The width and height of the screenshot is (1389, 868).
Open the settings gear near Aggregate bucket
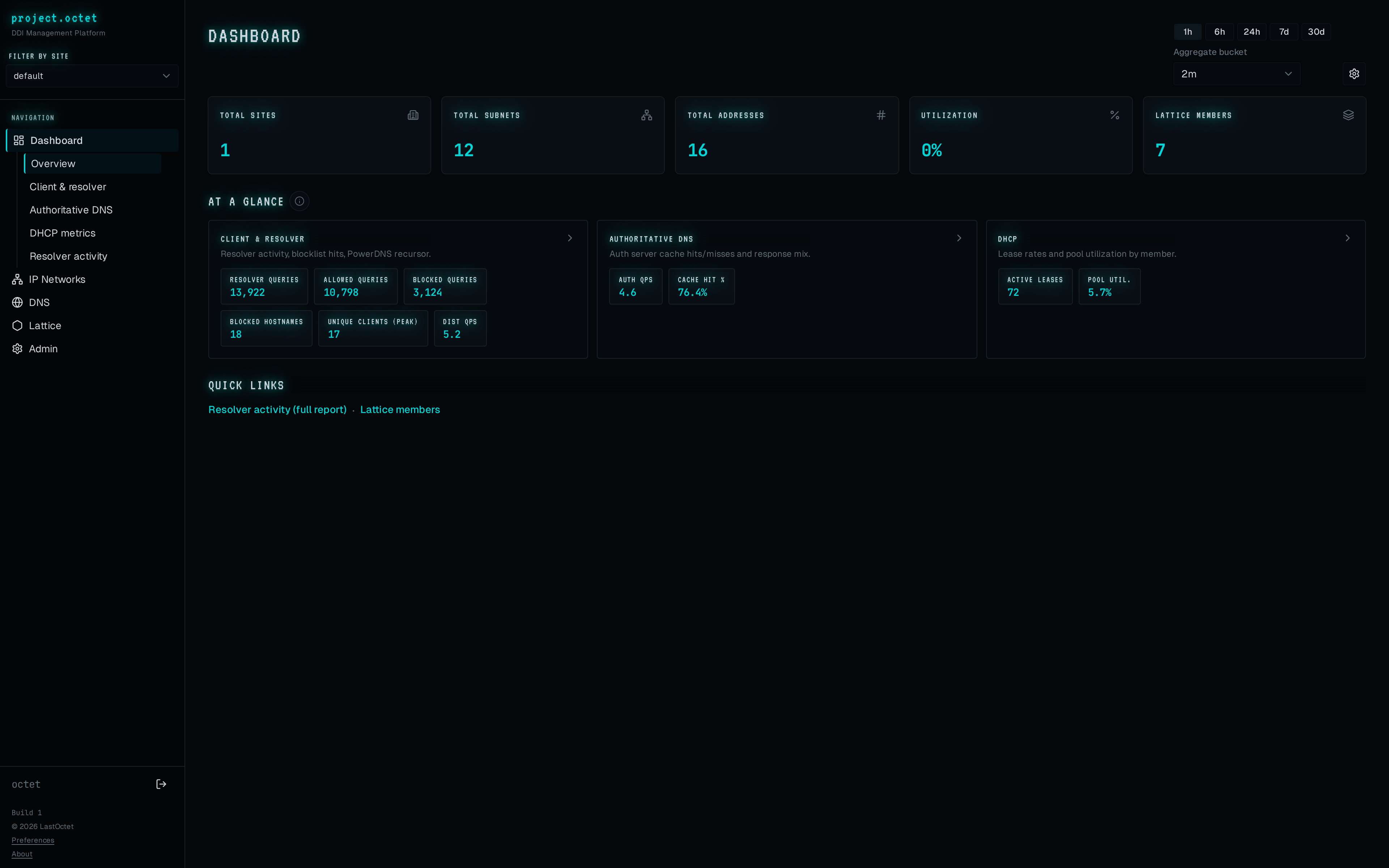[x=1354, y=73]
